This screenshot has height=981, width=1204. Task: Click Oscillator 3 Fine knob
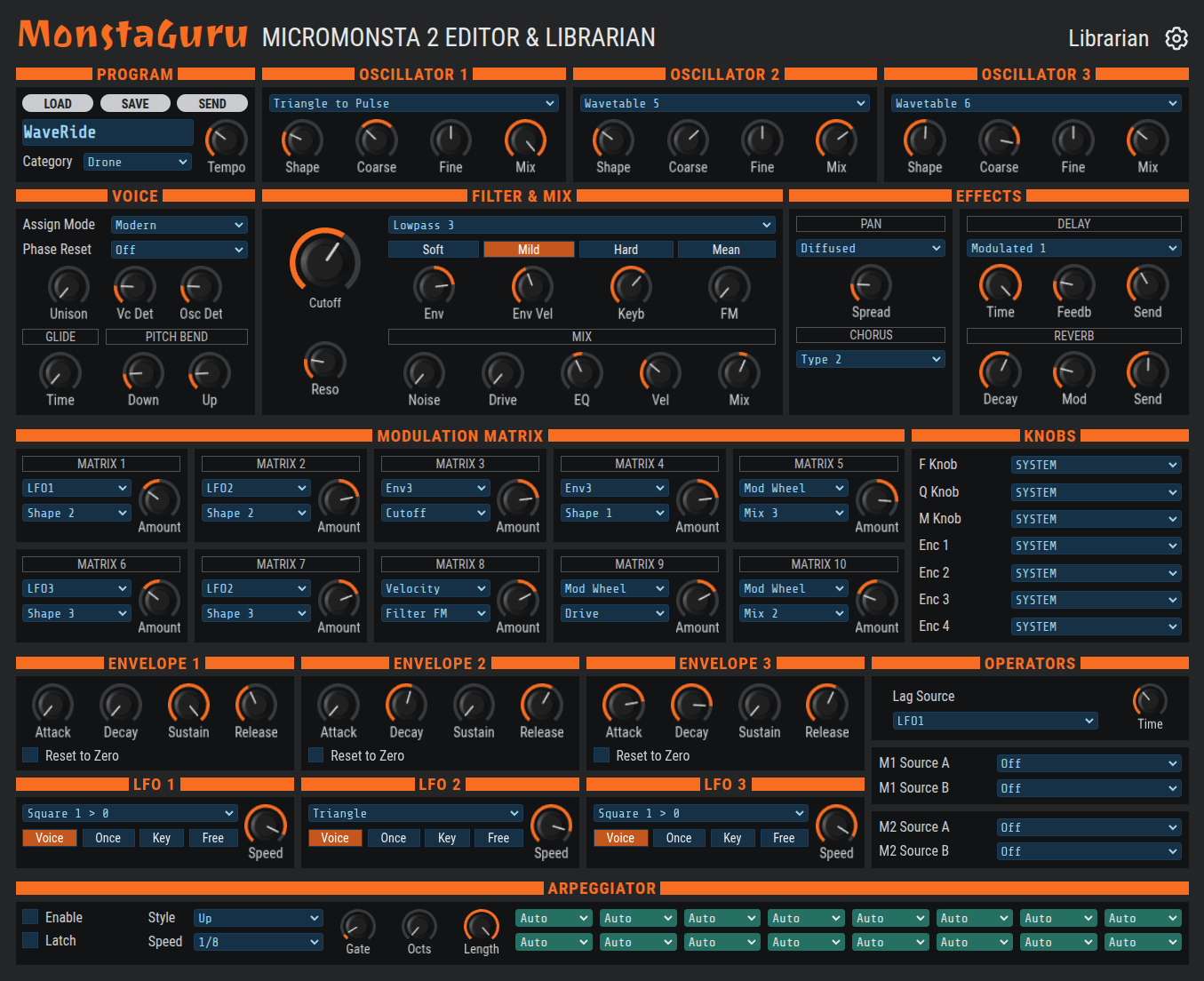(1073, 140)
